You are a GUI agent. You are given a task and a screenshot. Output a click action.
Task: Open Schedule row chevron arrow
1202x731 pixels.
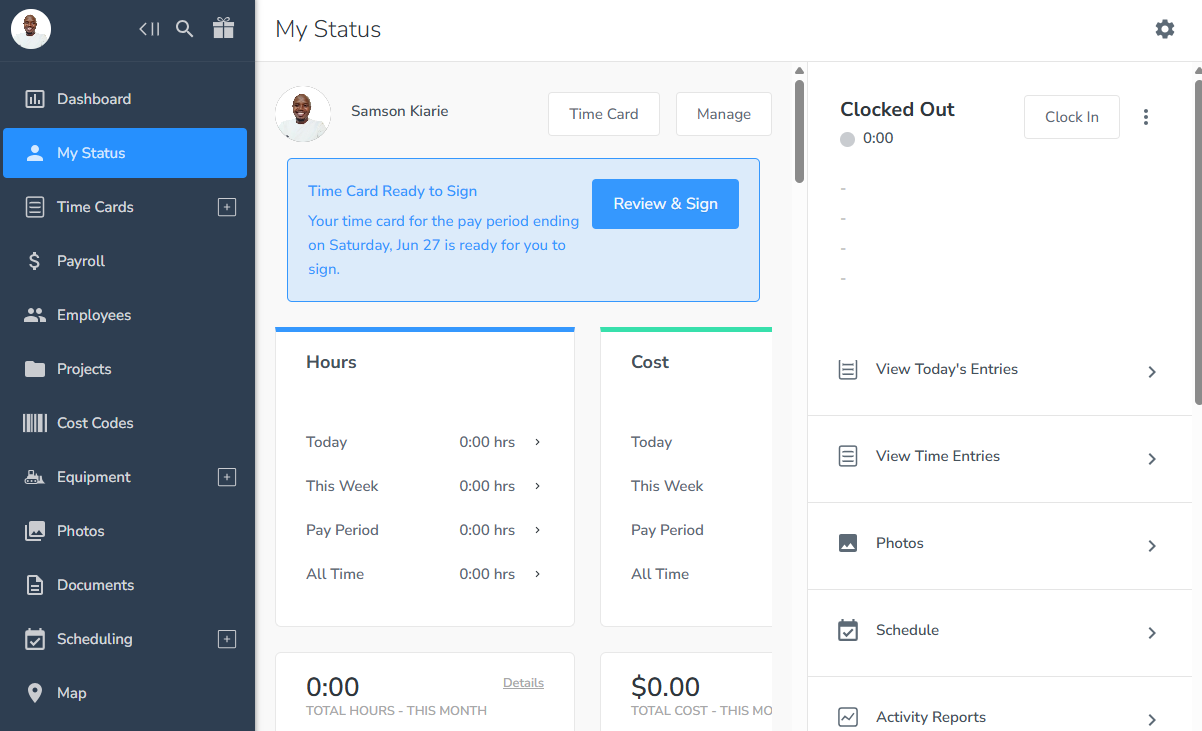[x=1152, y=633]
